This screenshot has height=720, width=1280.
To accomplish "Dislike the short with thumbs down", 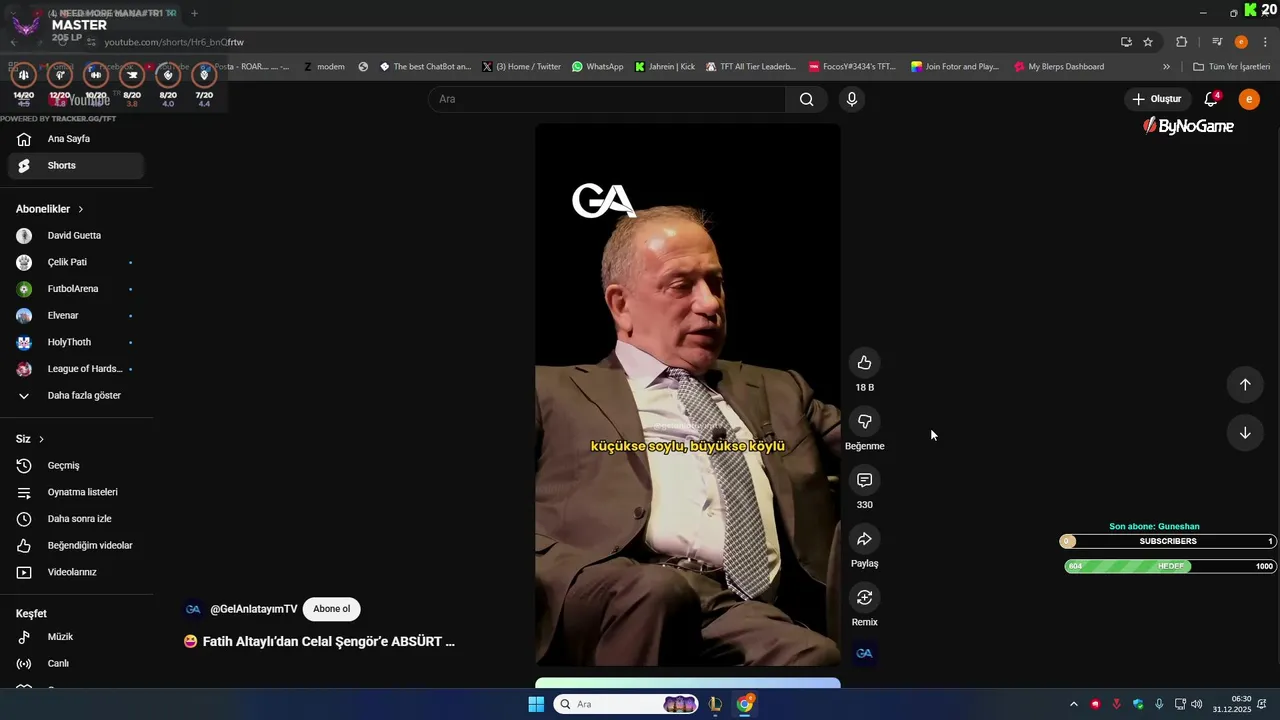I will click(865, 422).
